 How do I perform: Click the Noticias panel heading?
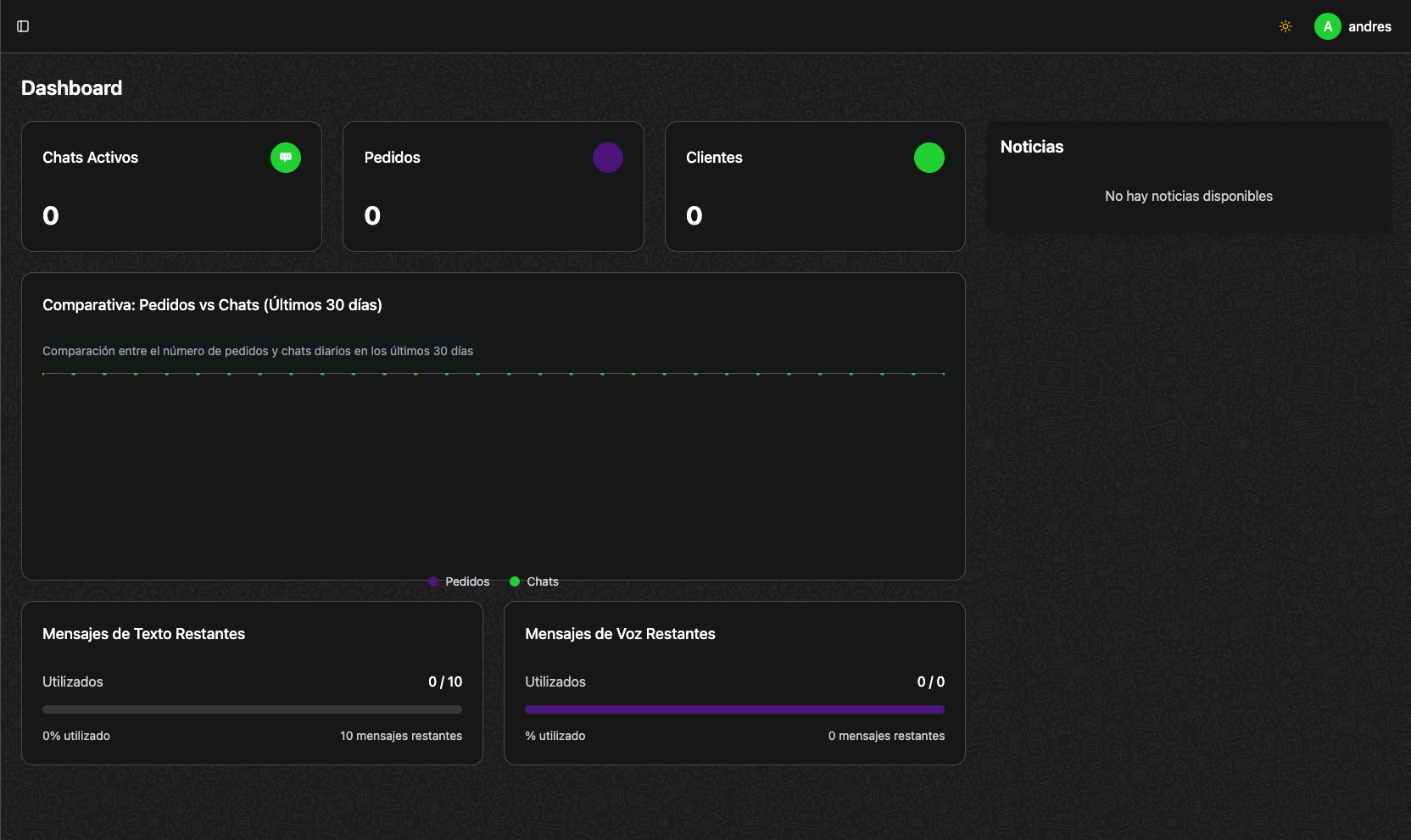(1031, 147)
